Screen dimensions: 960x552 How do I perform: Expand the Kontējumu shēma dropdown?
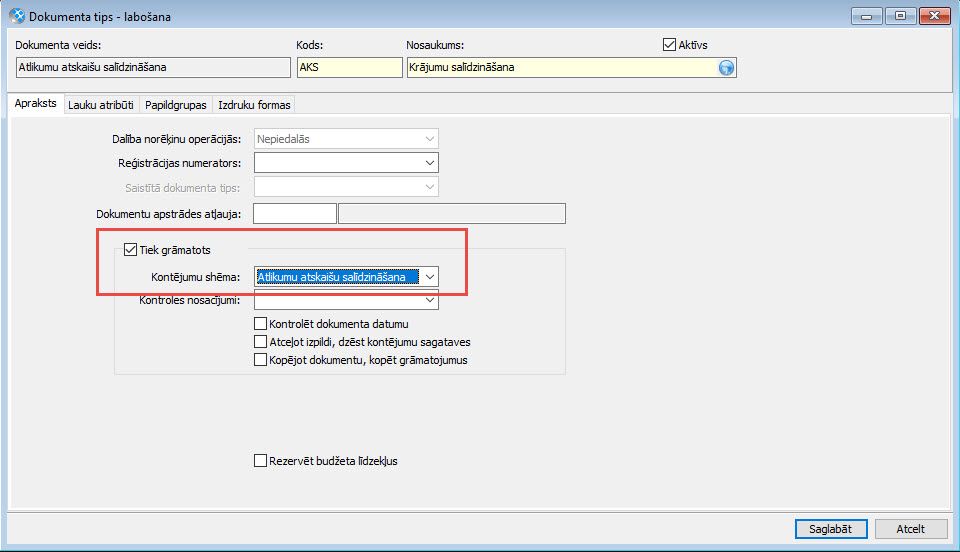(430, 277)
